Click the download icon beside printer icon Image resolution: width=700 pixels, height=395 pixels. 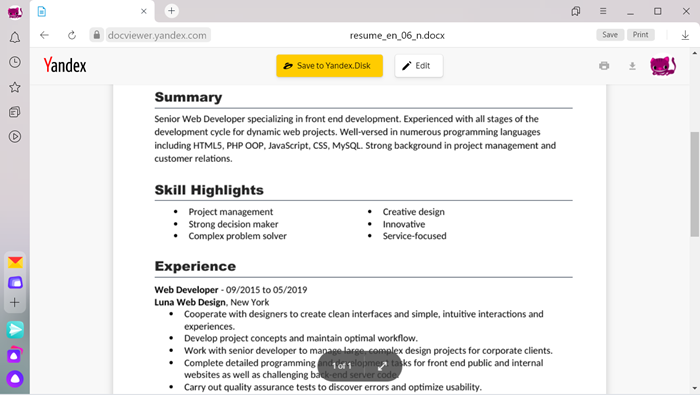click(632, 66)
